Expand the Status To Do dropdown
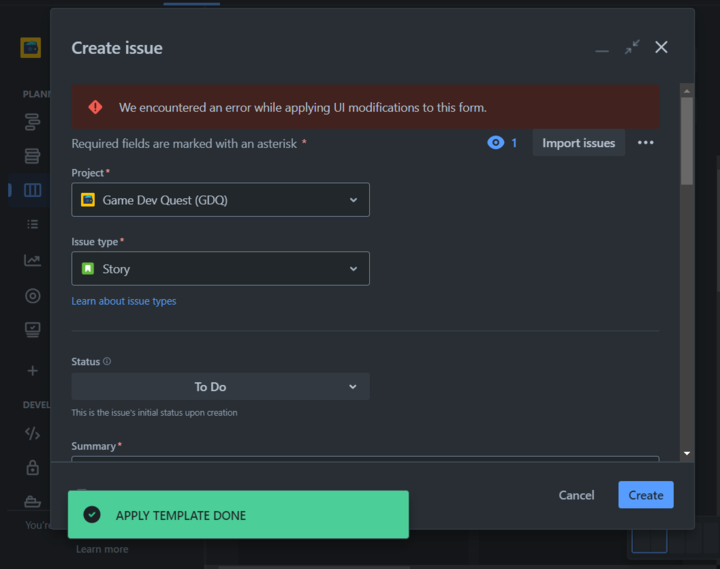Screen dimensions: 720x569 click(x=220, y=387)
